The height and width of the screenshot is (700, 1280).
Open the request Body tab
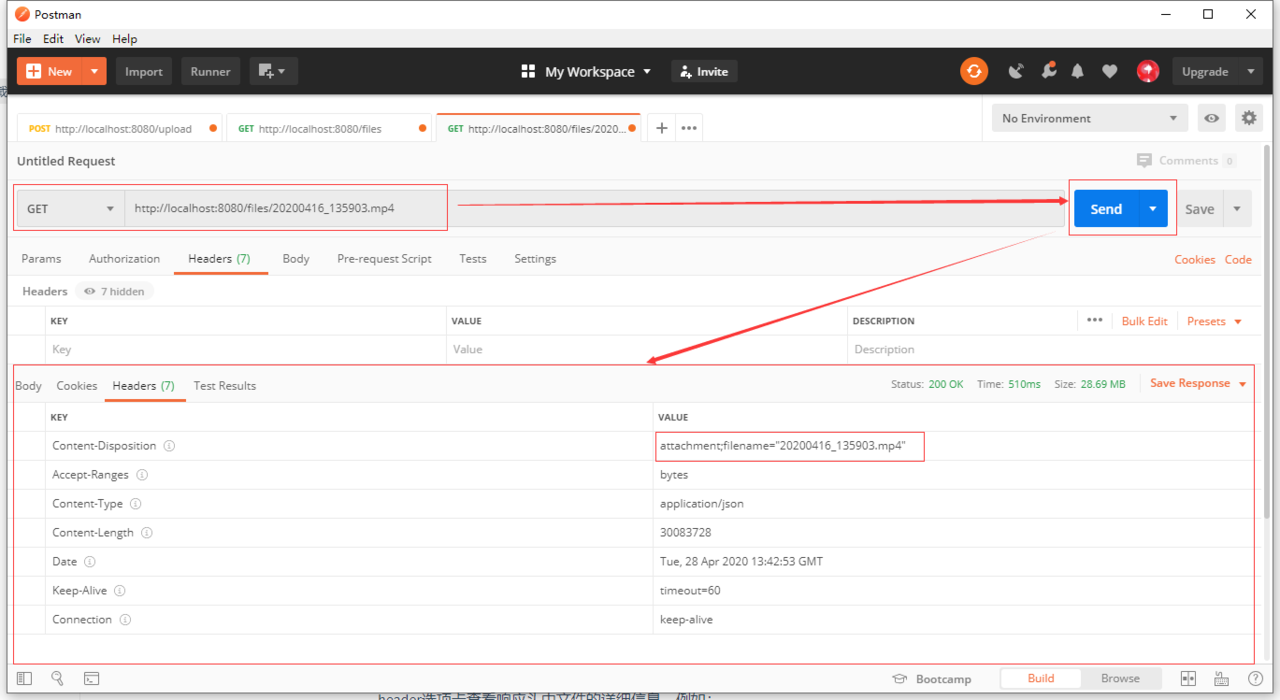(296, 258)
